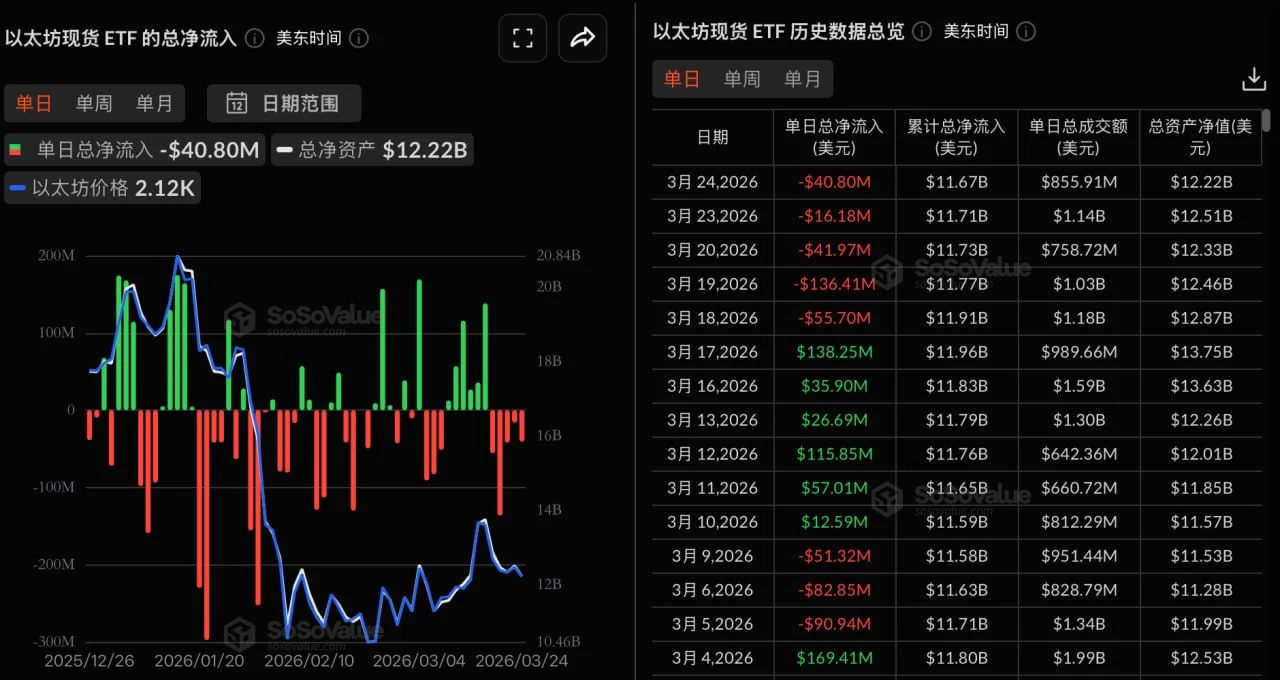Select the 3月 23,2026 date cell
Image resolution: width=1280 pixels, height=680 pixels.
712,216
